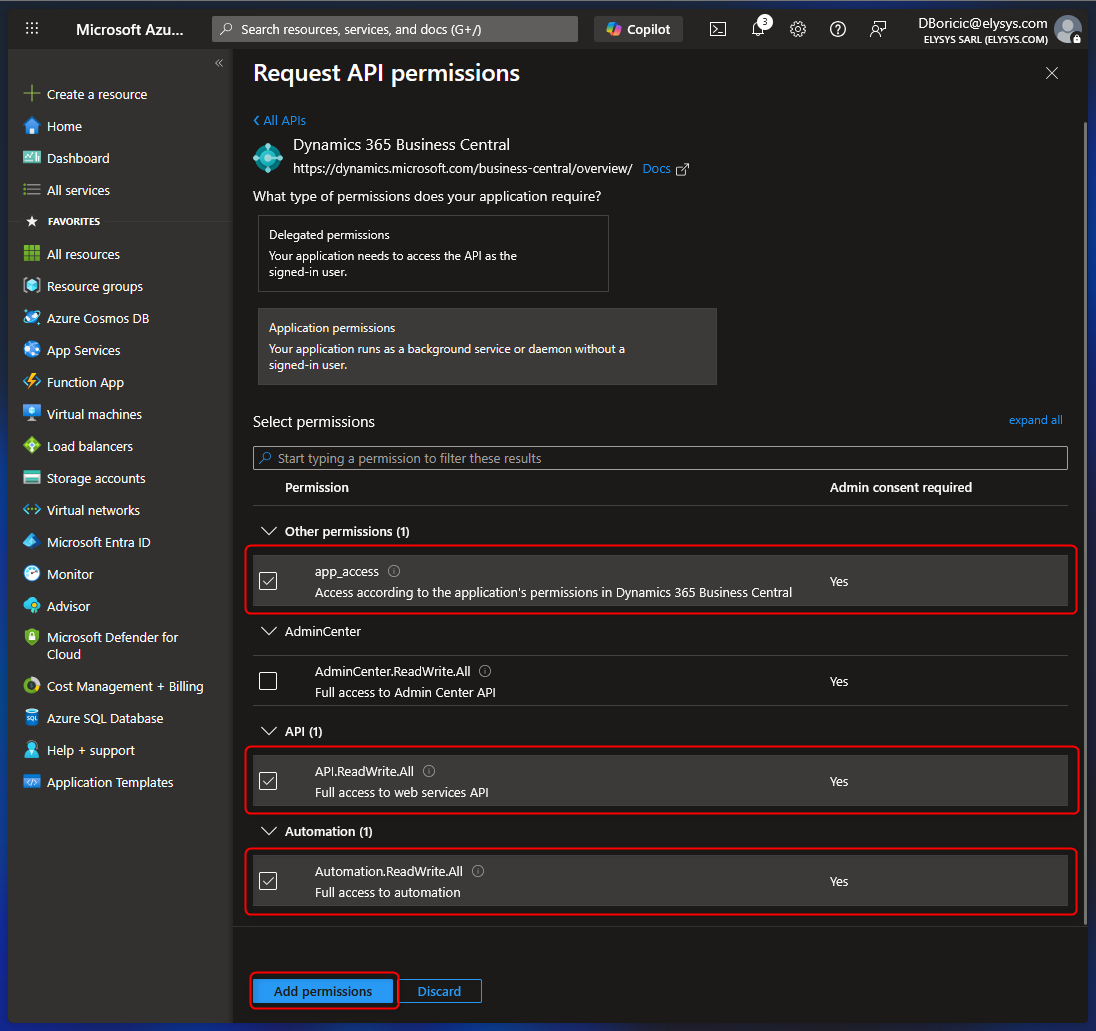
Task: Click the feedback icon in top bar
Action: click(x=878, y=29)
